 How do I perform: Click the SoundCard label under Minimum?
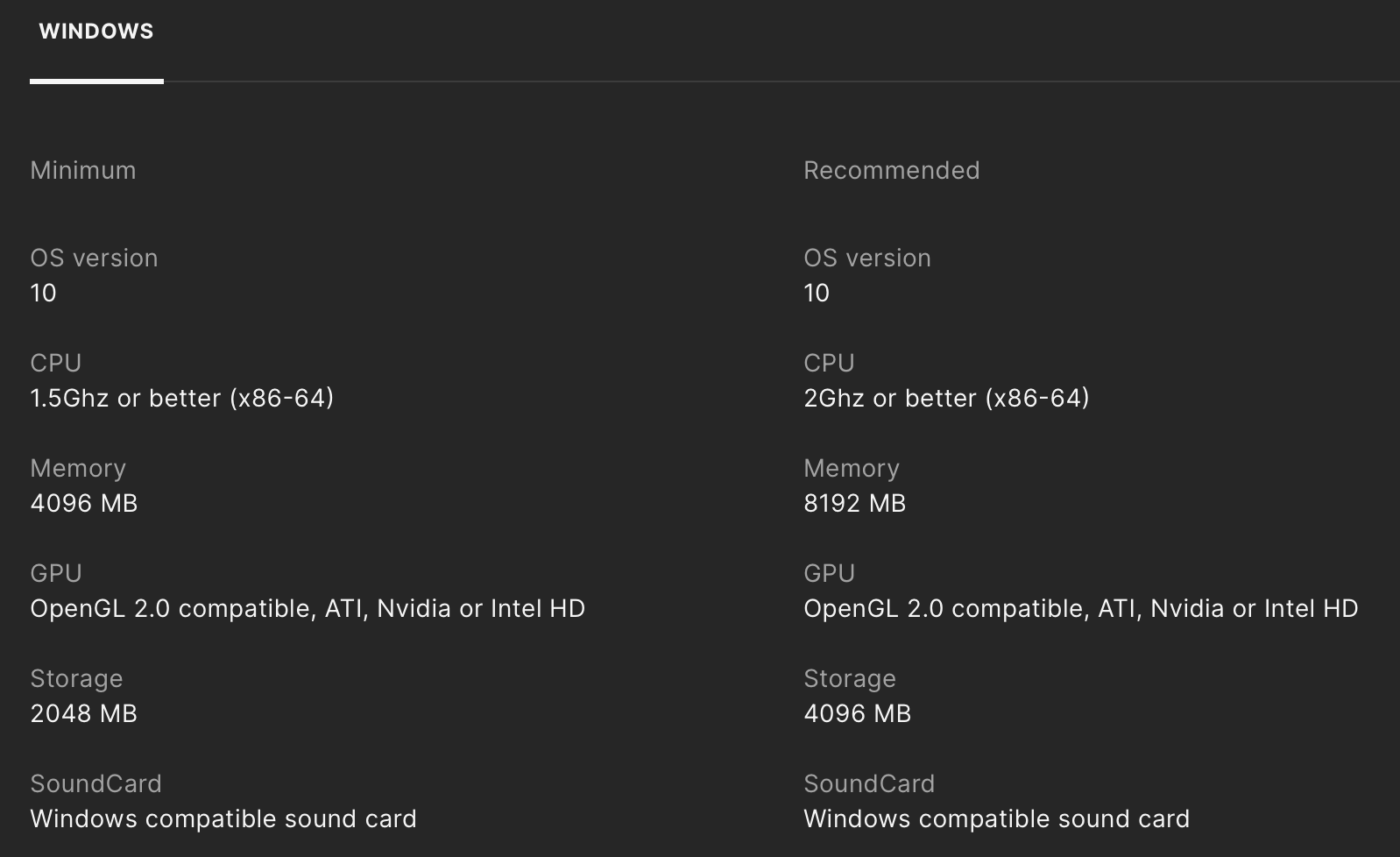(x=96, y=783)
